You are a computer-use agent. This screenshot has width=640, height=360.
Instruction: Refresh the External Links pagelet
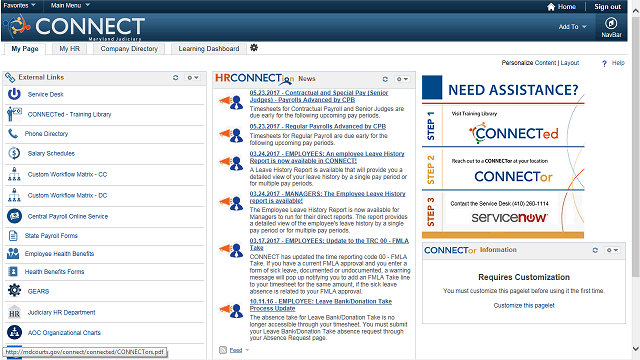pyautogui.click(x=176, y=78)
